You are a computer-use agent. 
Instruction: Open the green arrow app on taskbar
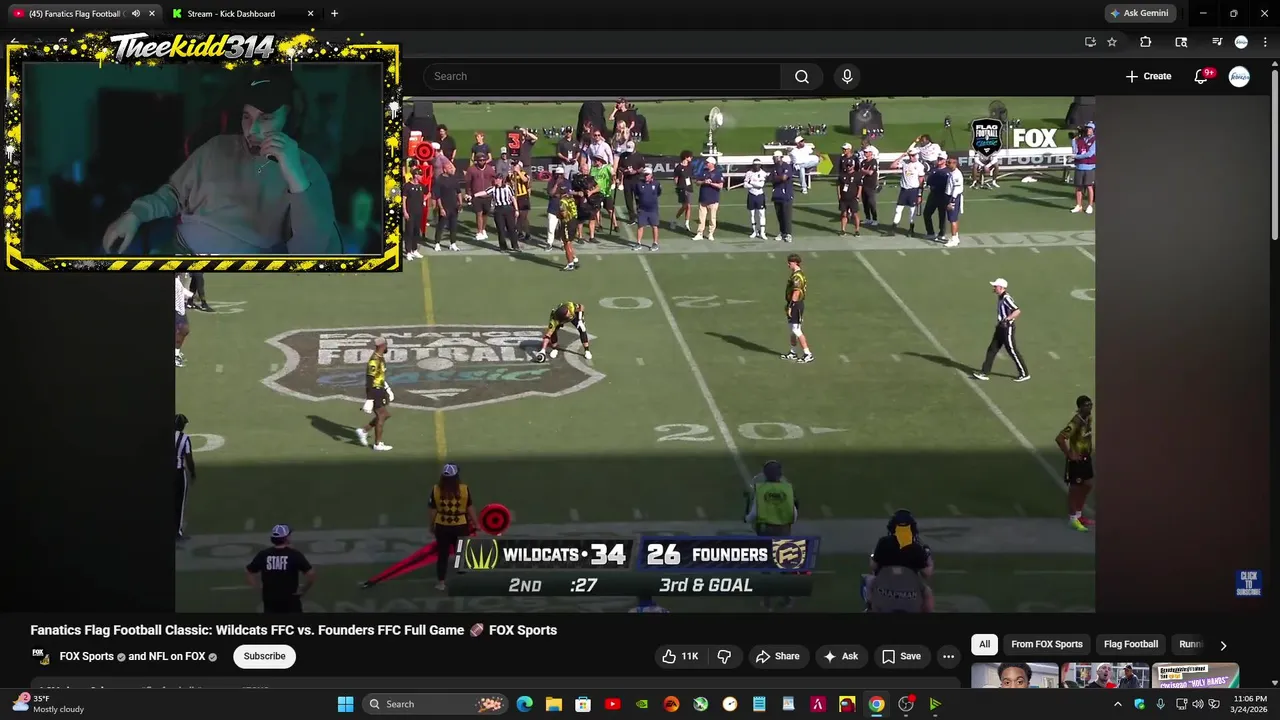point(935,704)
